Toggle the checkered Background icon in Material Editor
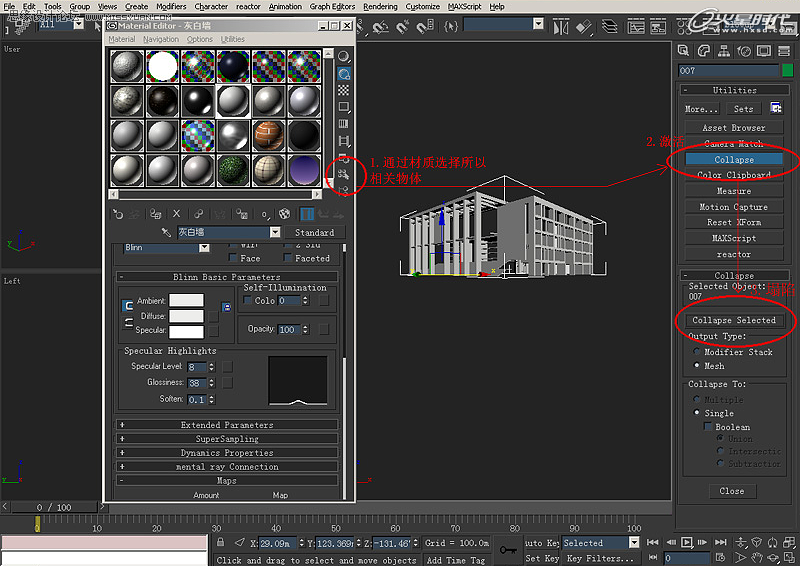The image size is (800, 566). tap(344, 90)
